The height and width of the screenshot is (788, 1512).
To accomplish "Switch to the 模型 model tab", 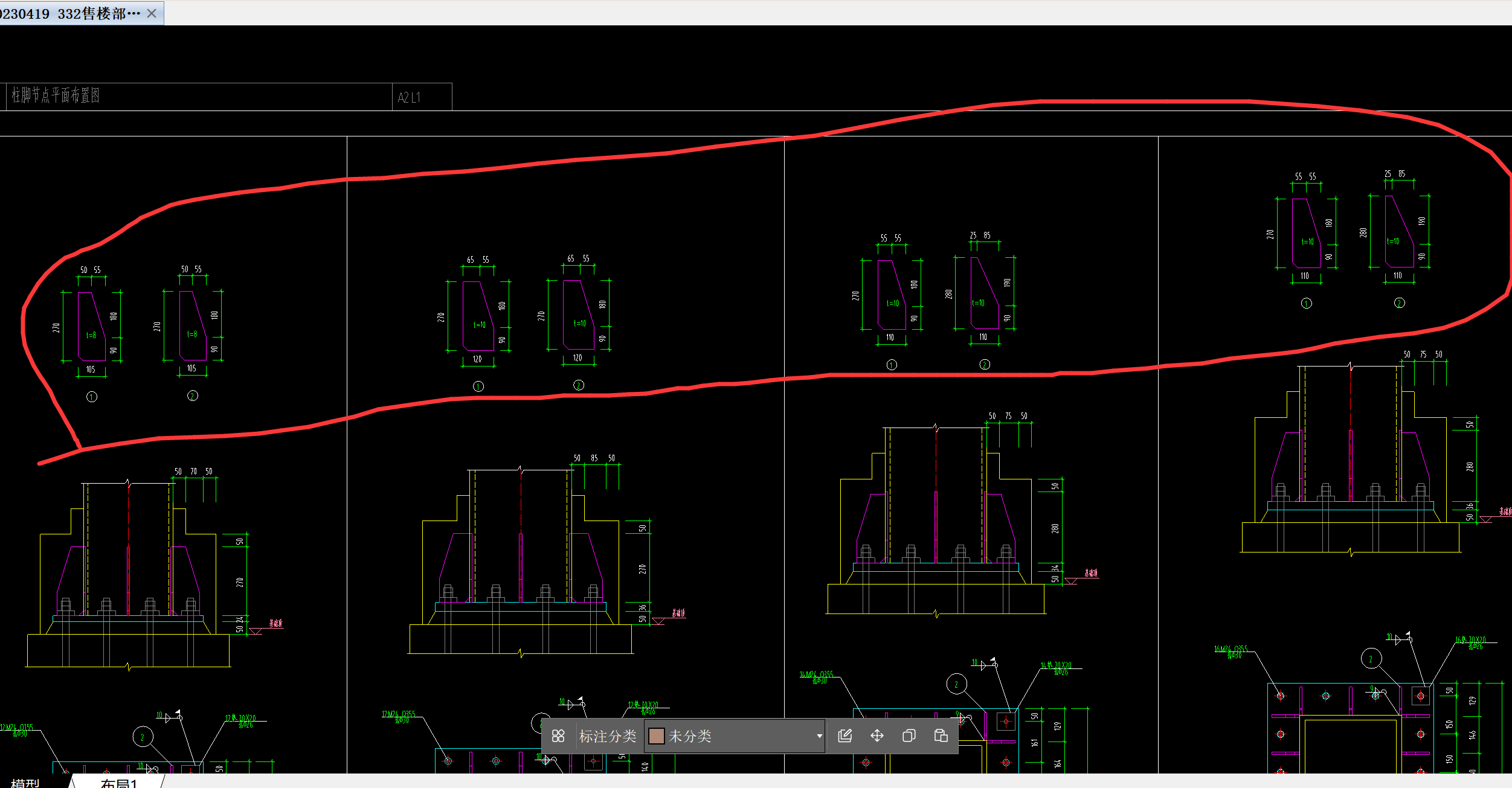I will coord(25,783).
